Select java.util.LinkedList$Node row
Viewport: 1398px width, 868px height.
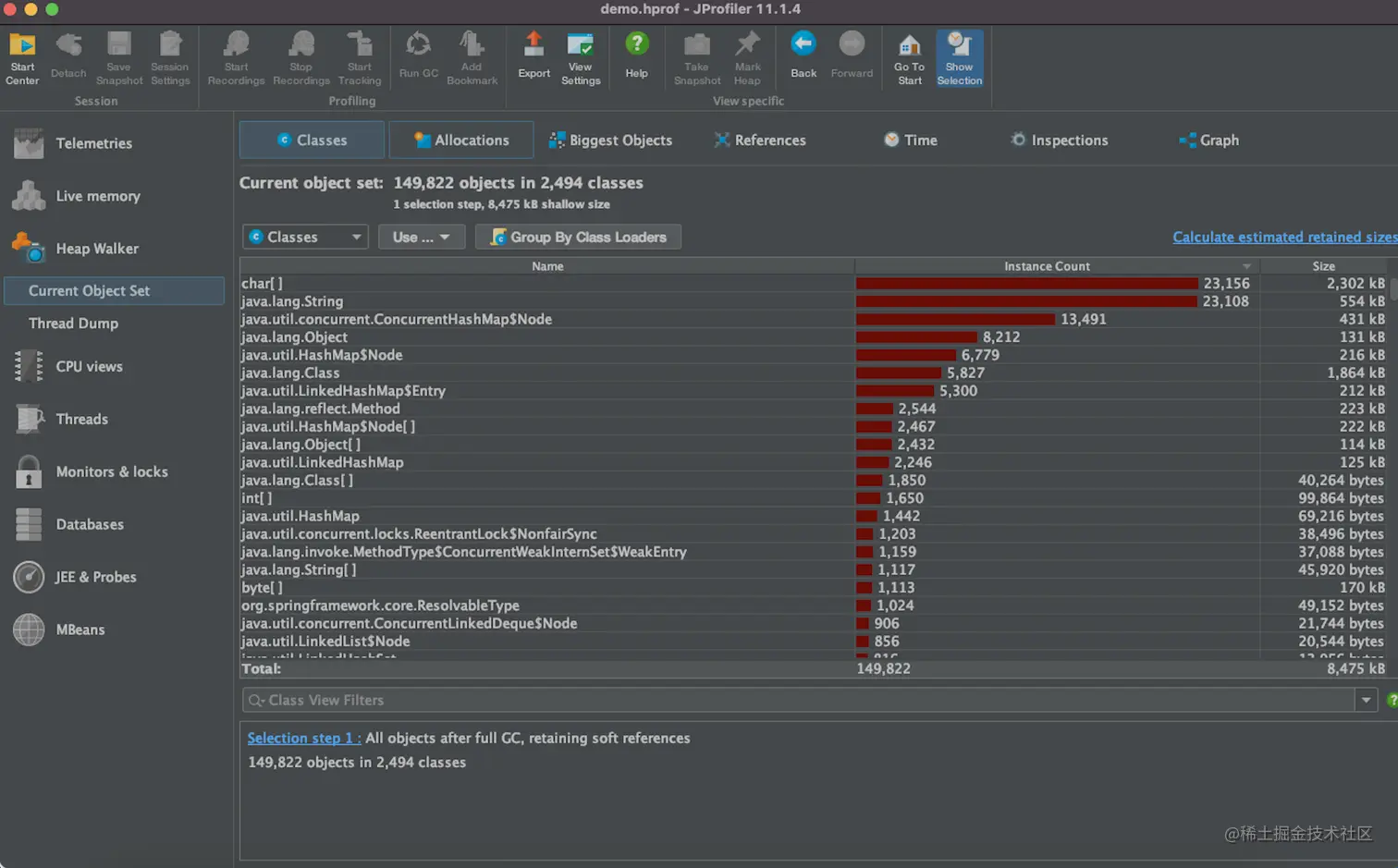coord(814,642)
